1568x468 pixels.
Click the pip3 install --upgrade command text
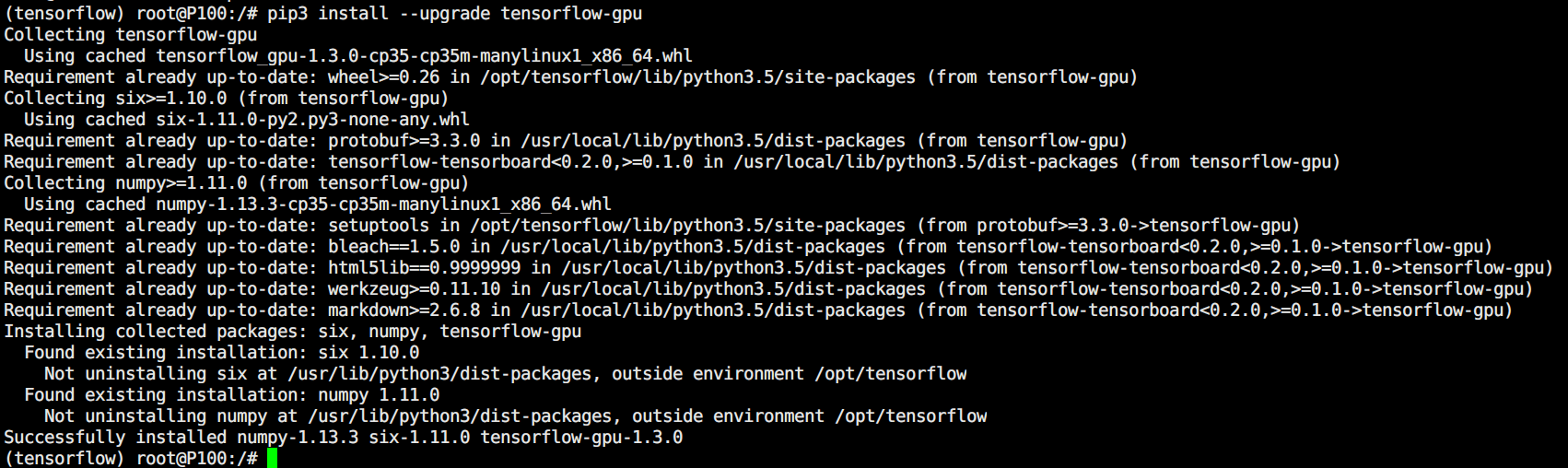(x=455, y=14)
